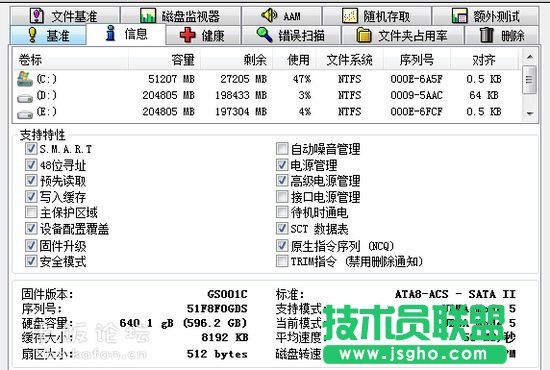550x370 pixels.
Task: Select the 51207 MB capacity cell
Action: click(x=171, y=79)
